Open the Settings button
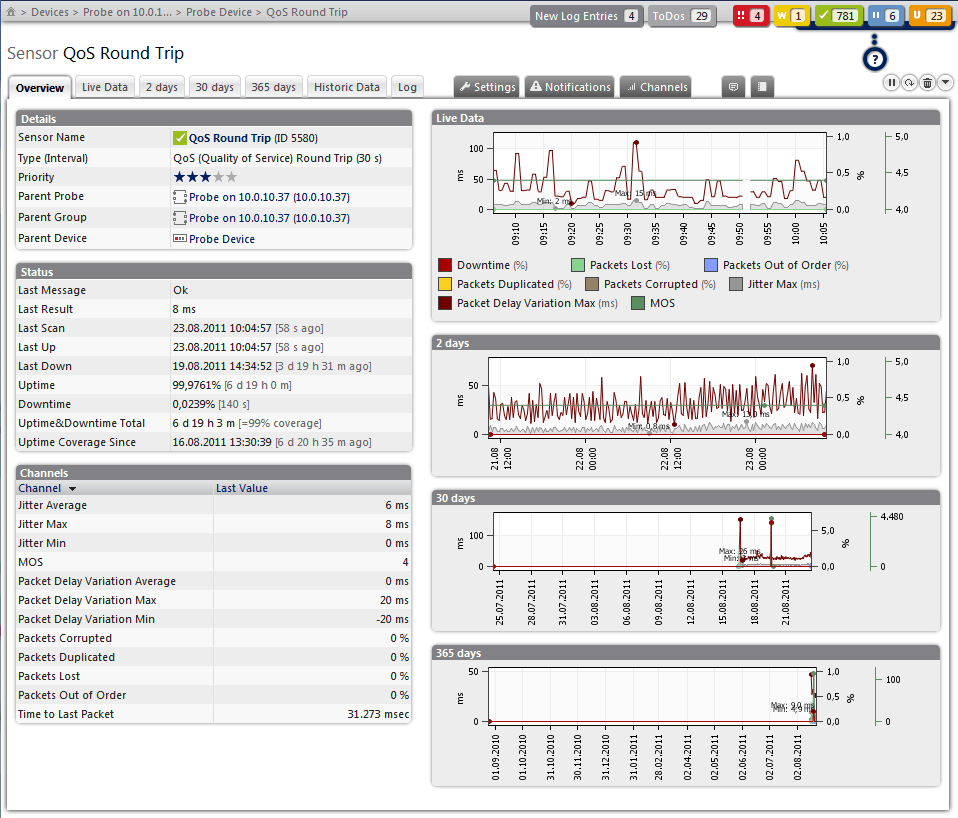Image resolution: width=958 pixels, height=818 pixels. 486,87
